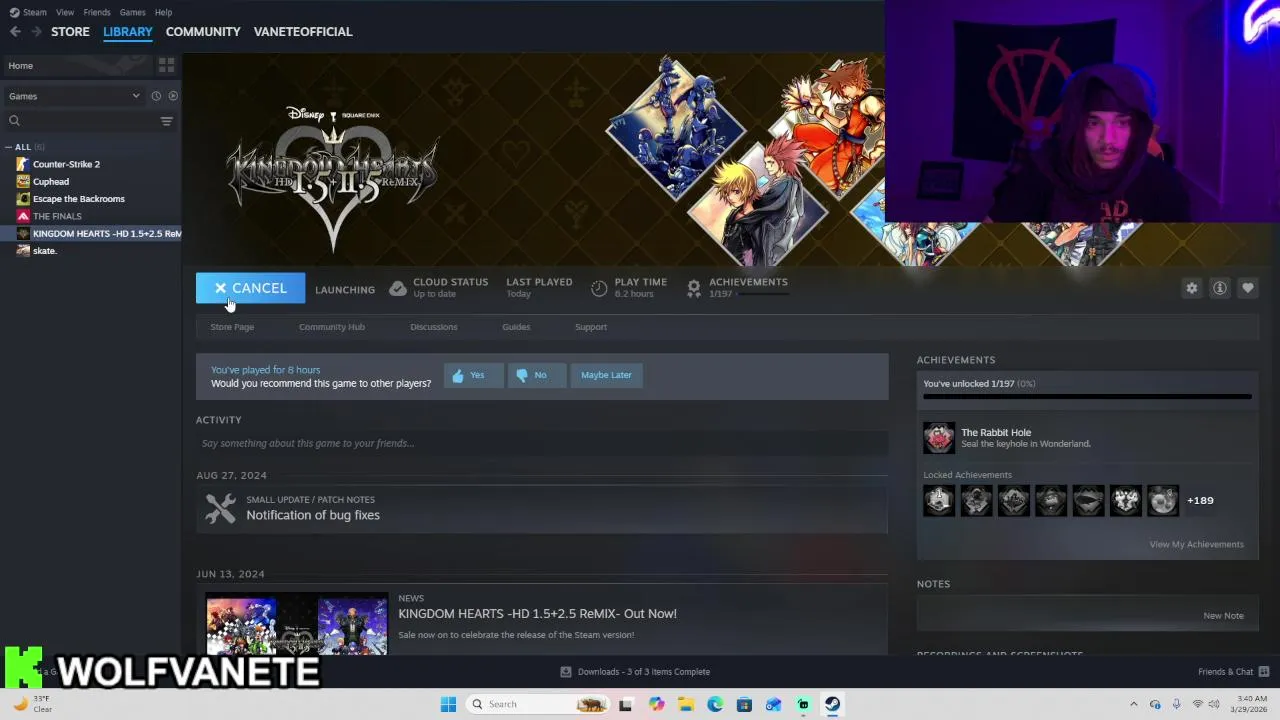The width and height of the screenshot is (1280, 720).
Task: Open the Friends menu
Action: tap(97, 12)
